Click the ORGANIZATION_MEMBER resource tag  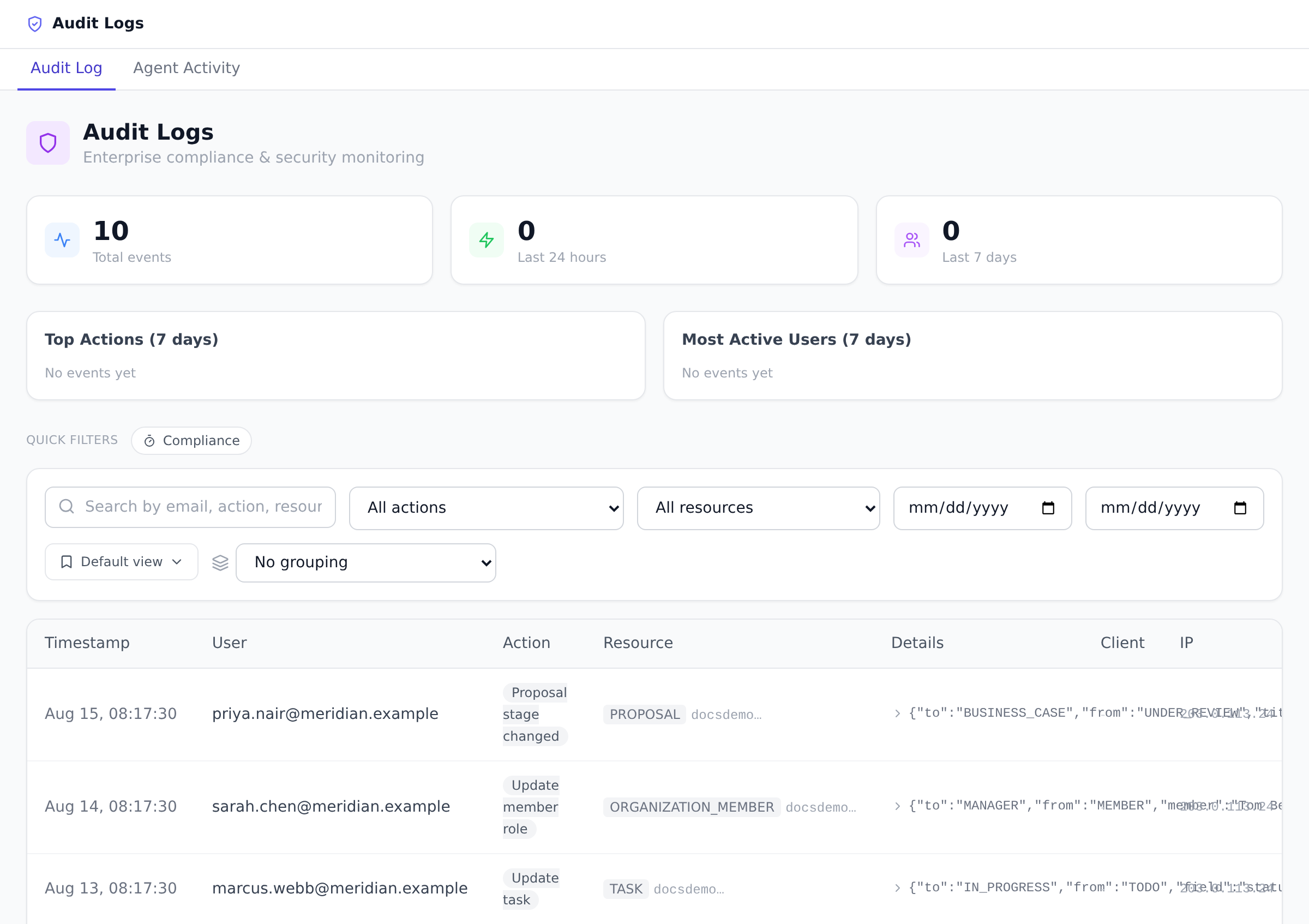692,807
